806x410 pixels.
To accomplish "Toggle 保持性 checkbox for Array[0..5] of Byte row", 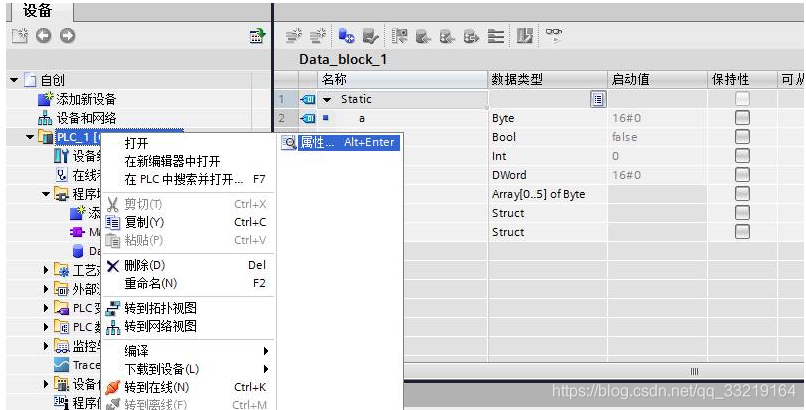I will tap(742, 194).
